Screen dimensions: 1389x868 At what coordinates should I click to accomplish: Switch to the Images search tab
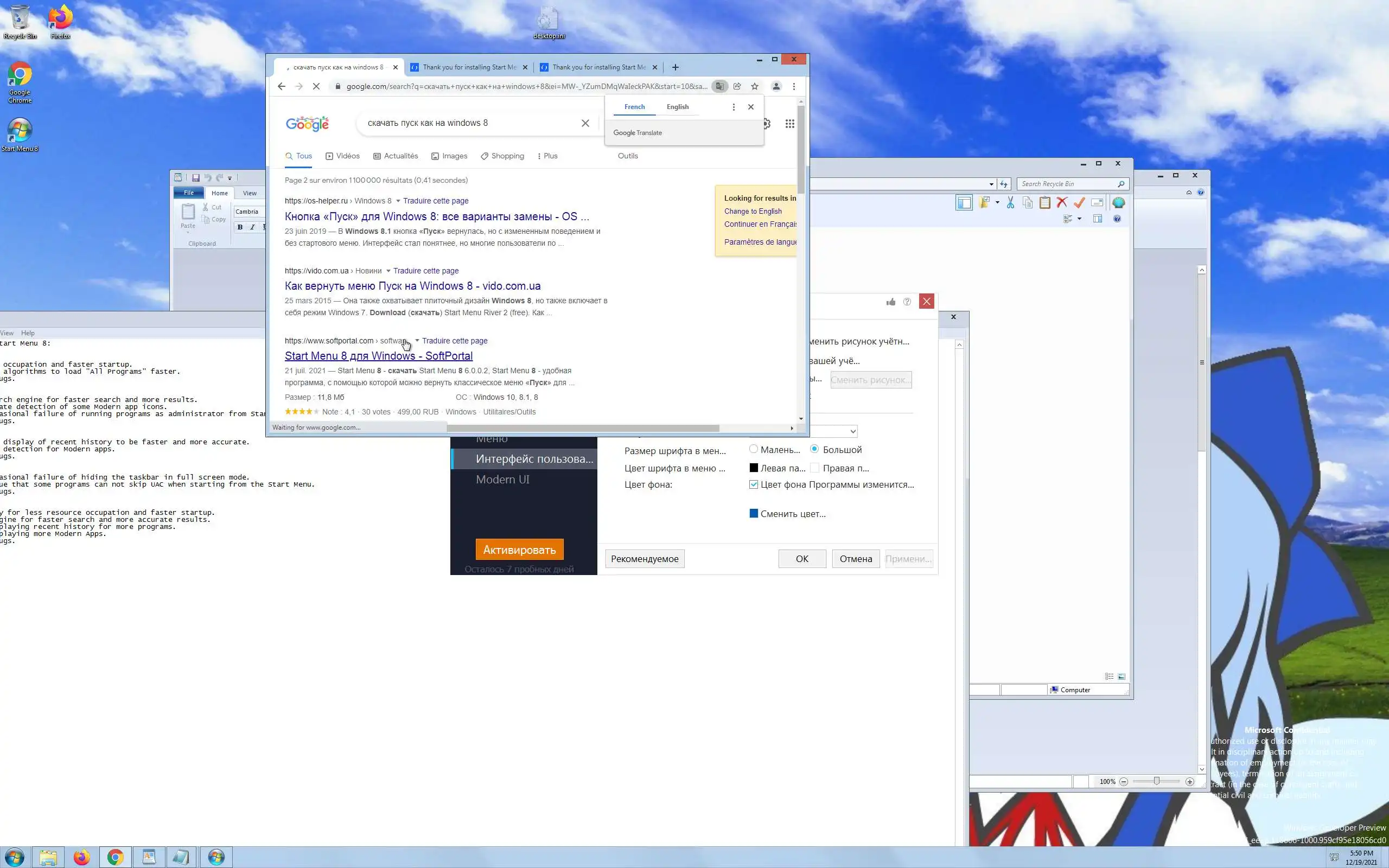[449, 156]
